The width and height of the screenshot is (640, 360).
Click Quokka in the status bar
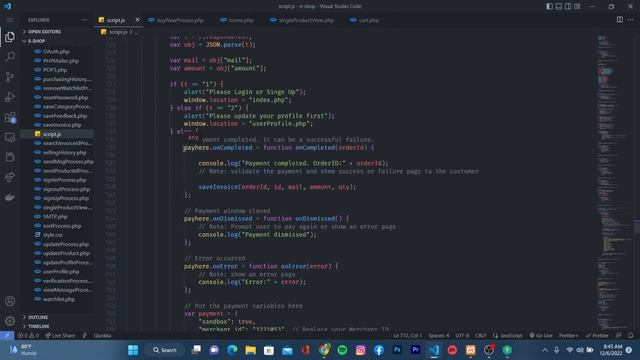click(102, 336)
